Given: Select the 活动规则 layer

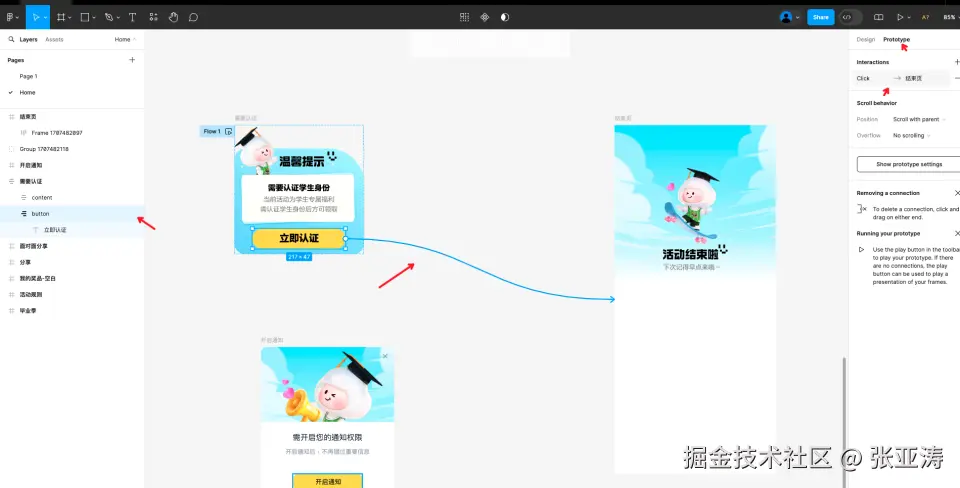Looking at the screenshot, I should [x=72, y=295].
